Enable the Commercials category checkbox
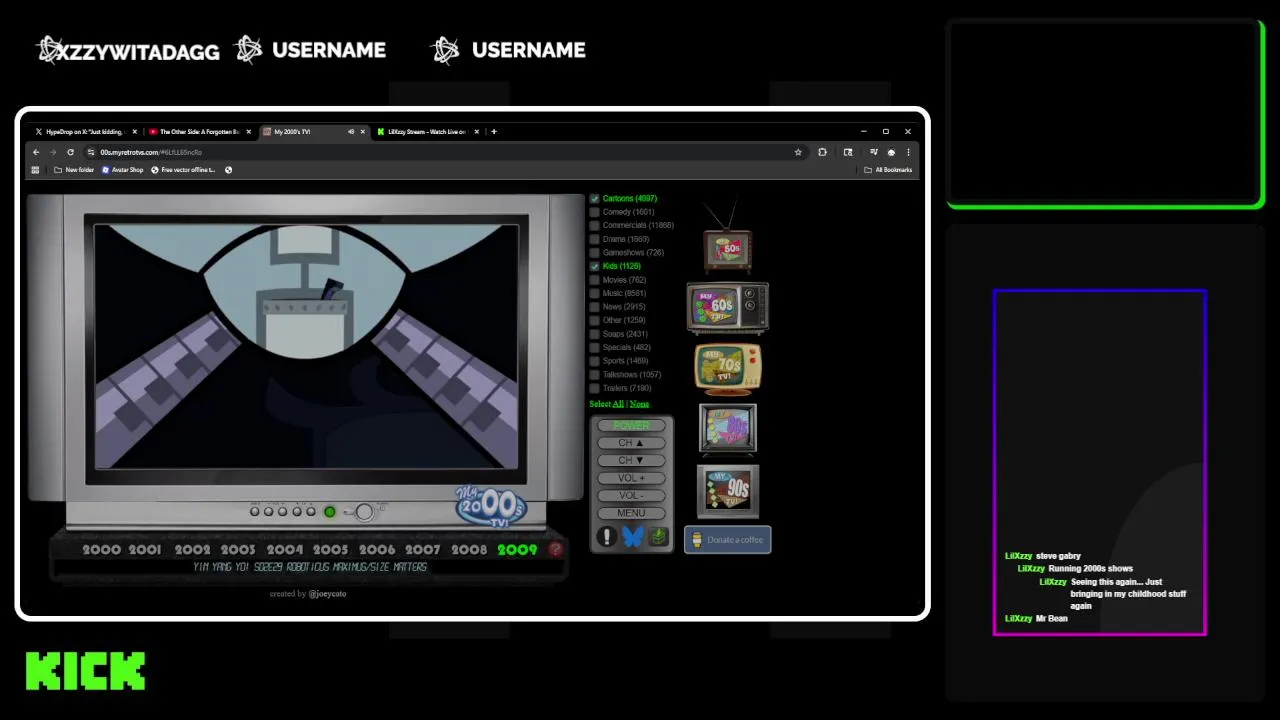The height and width of the screenshot is (720, 1280). (594, 226)
